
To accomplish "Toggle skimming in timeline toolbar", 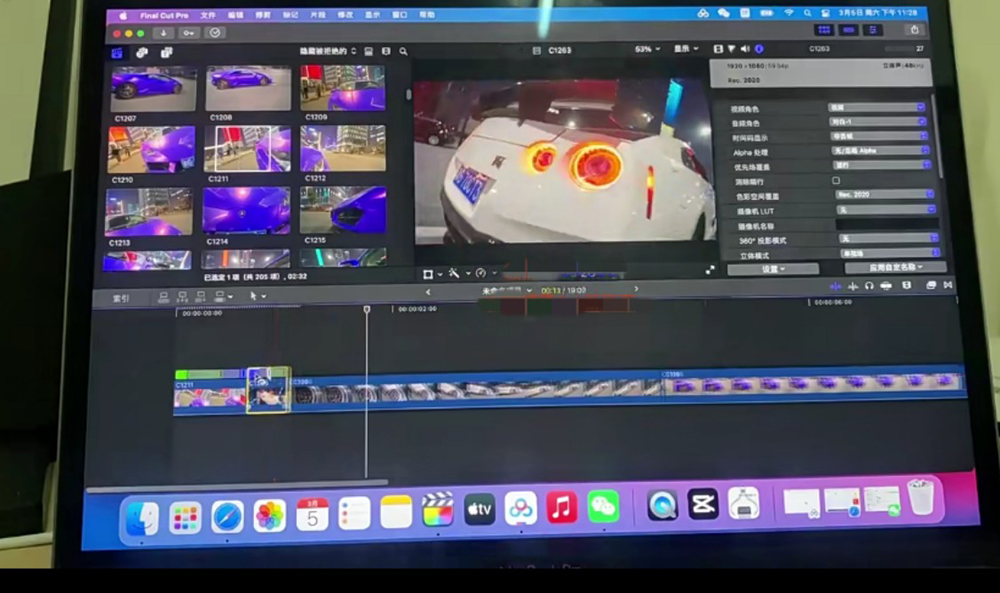I will (x=836, y=286).
